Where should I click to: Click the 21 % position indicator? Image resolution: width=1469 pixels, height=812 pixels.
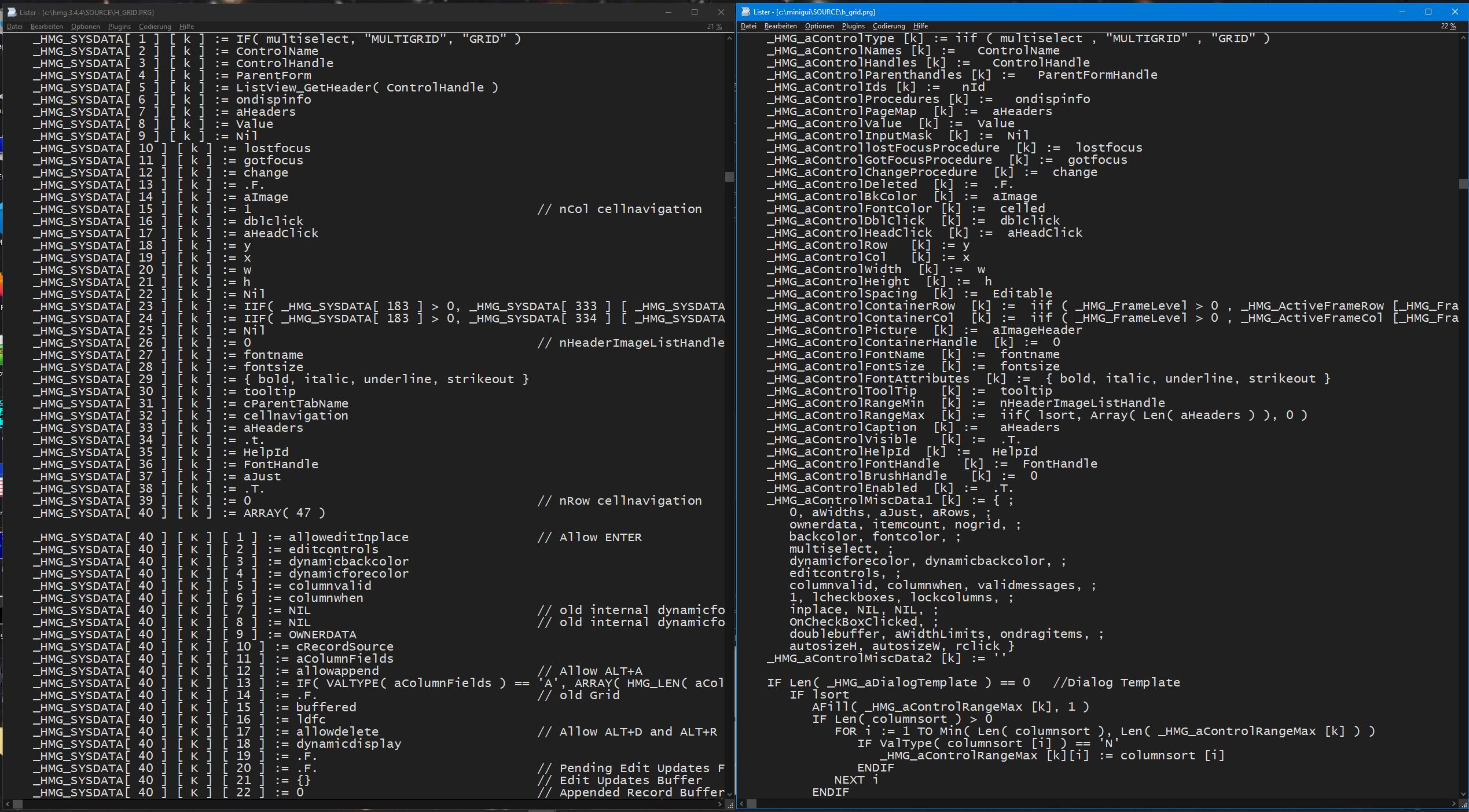tap(714, 27)
